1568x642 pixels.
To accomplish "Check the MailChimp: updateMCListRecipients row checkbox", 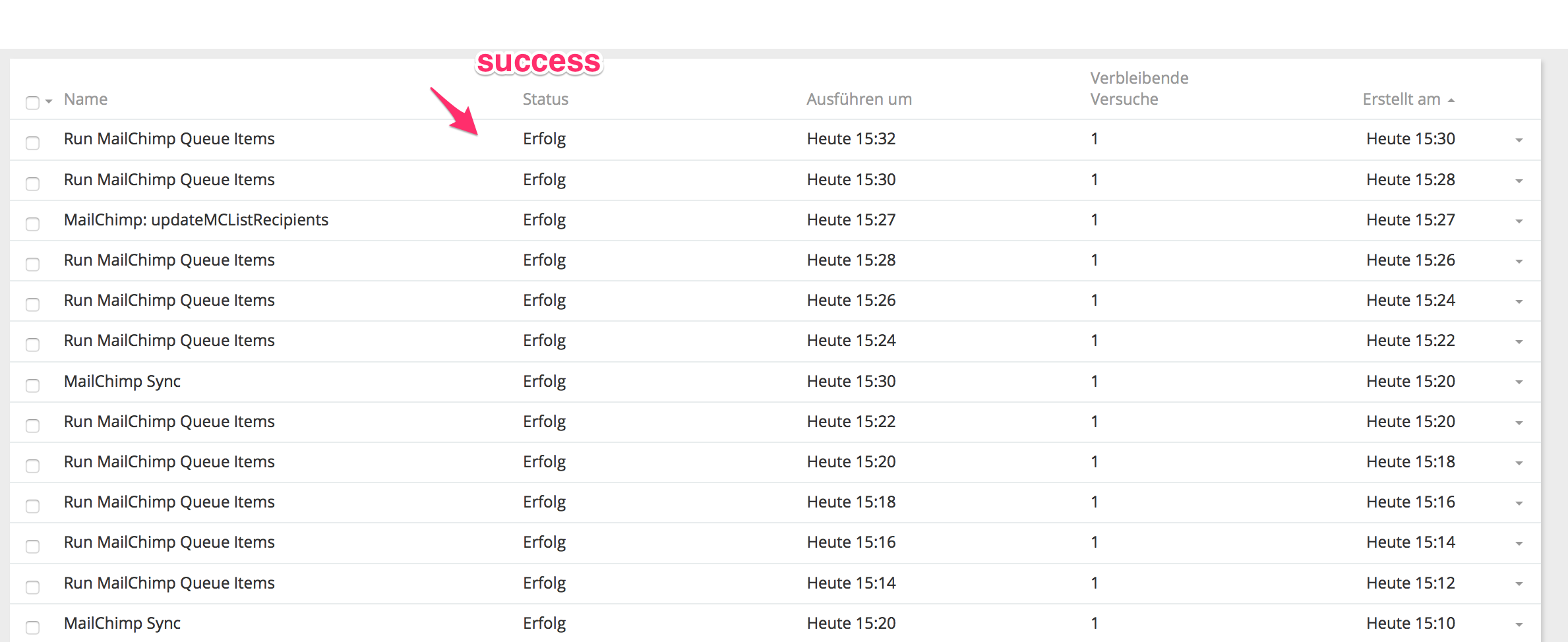I will click(32, 223).
